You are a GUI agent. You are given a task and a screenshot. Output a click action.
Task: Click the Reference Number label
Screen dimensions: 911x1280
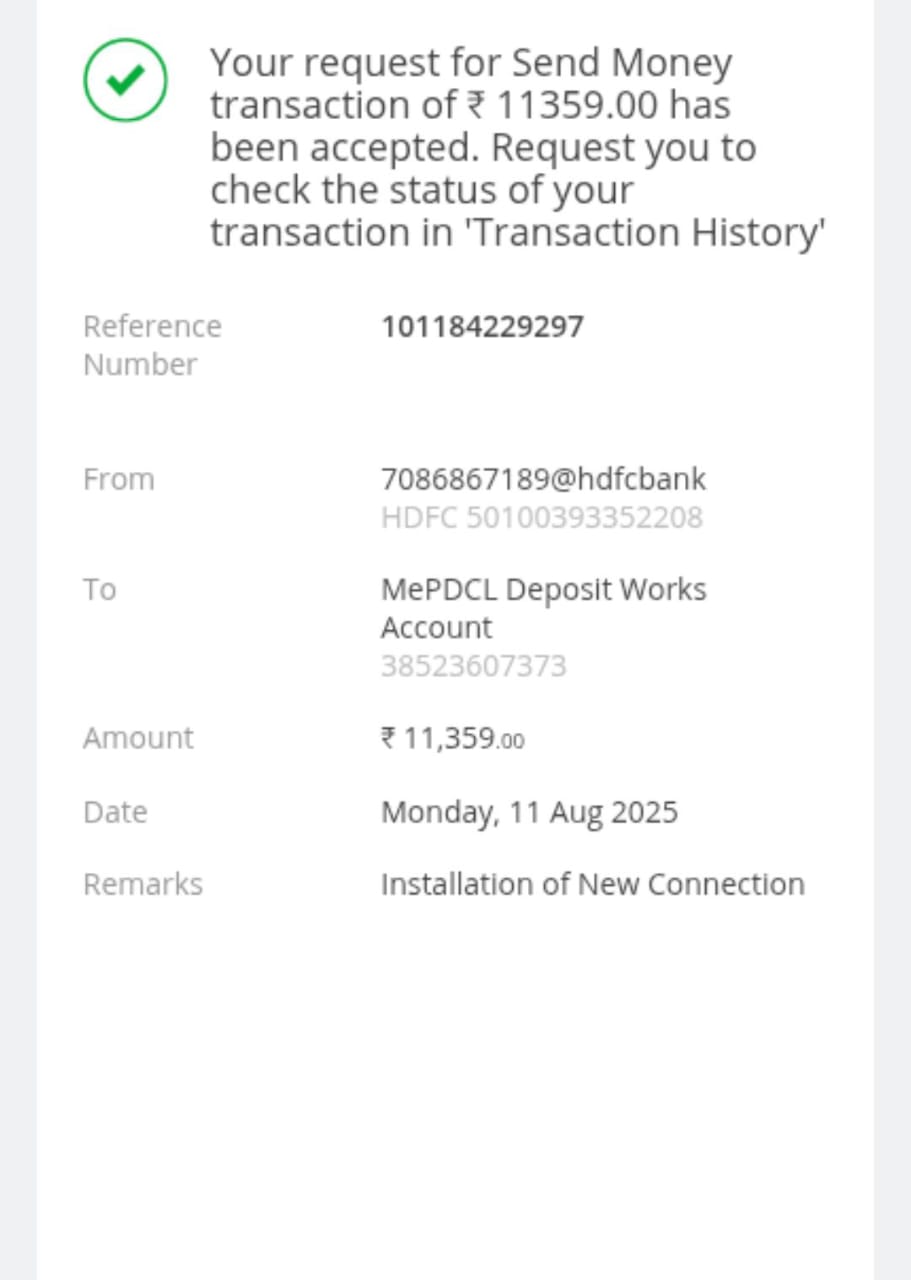(152, 345)
